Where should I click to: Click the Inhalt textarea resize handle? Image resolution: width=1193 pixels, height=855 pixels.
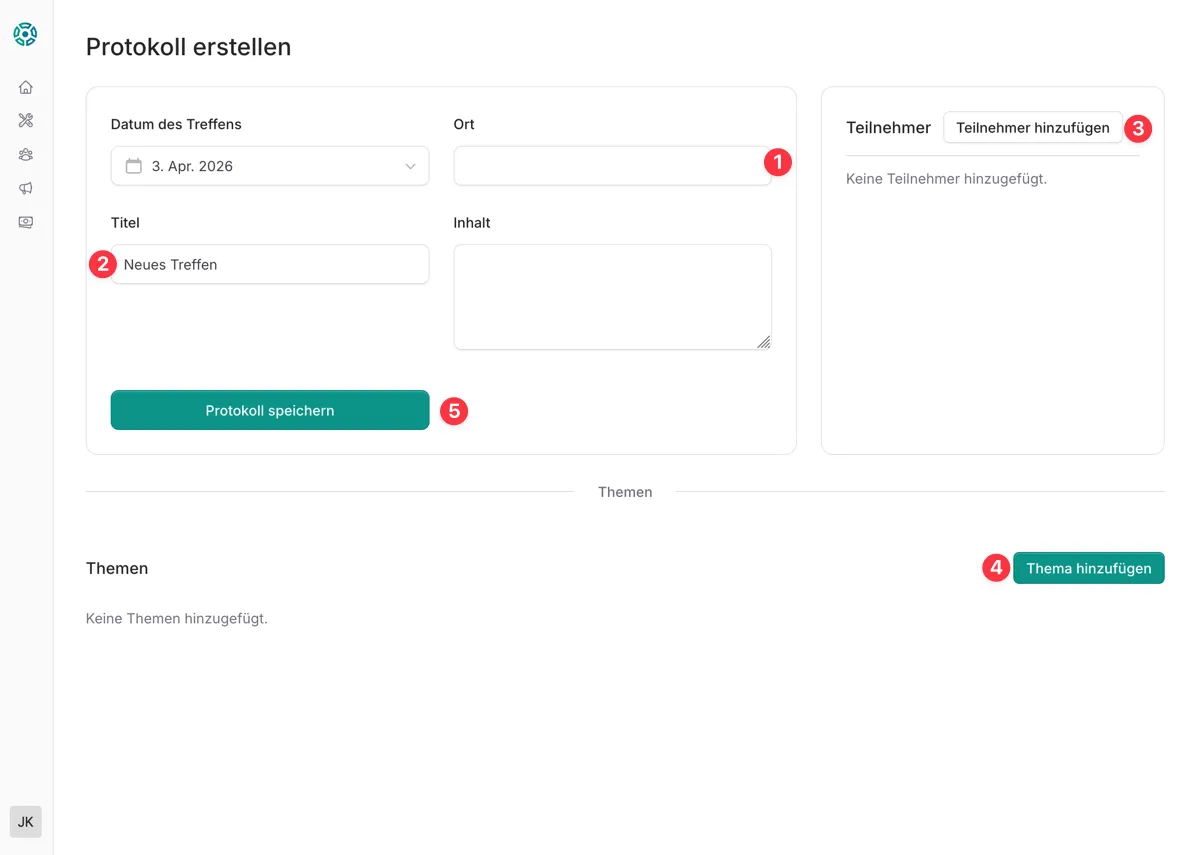coord(763,342)
